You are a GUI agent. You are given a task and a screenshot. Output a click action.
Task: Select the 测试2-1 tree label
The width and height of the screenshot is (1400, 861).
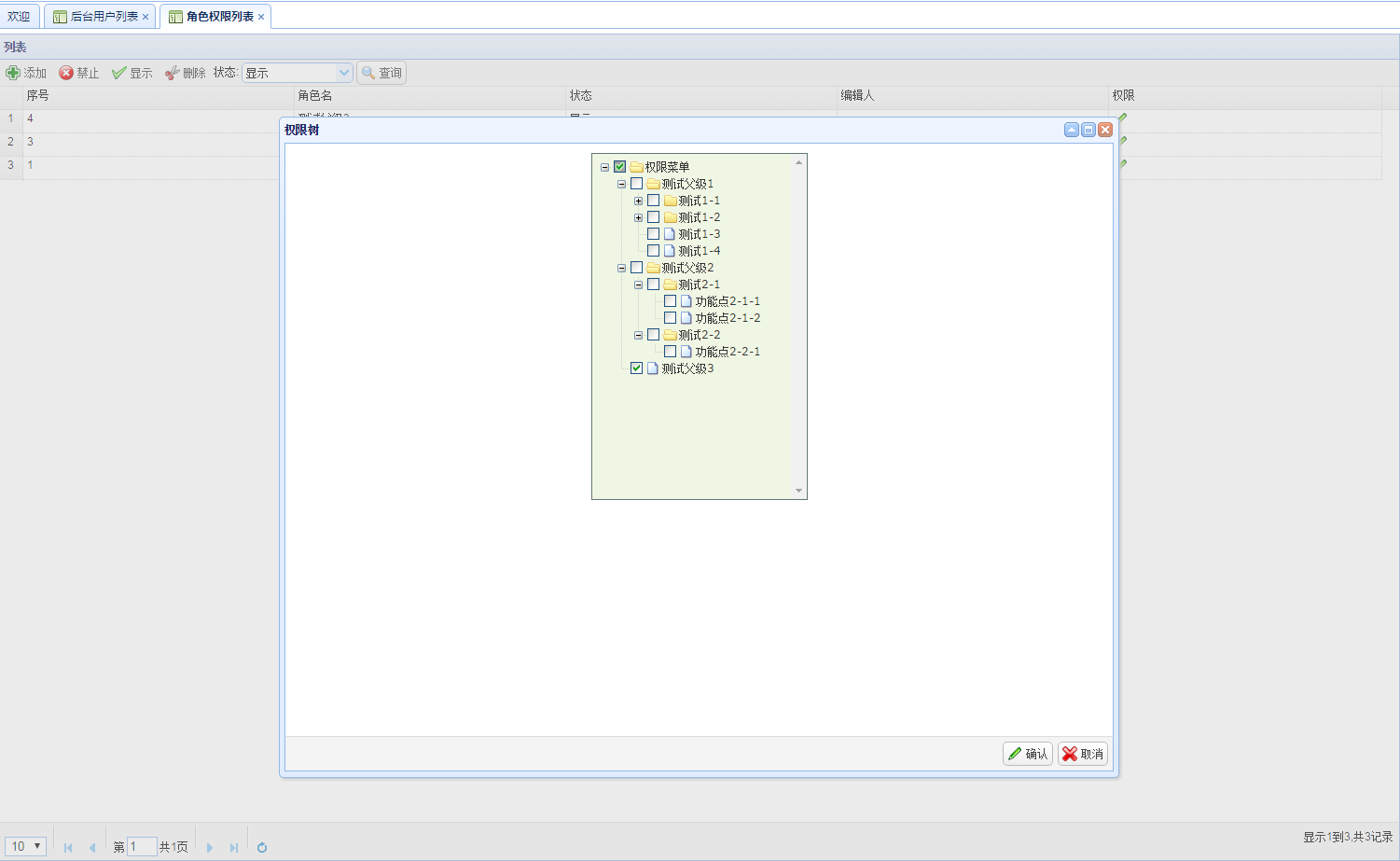700,285
